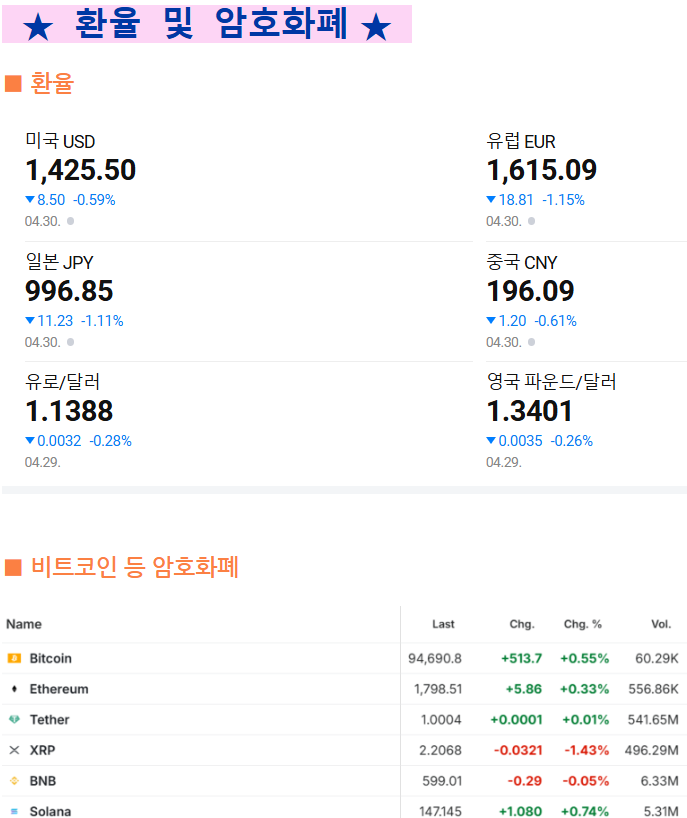Open the Bitcoin row link
687x818 pixels.
tap(51, 658)
